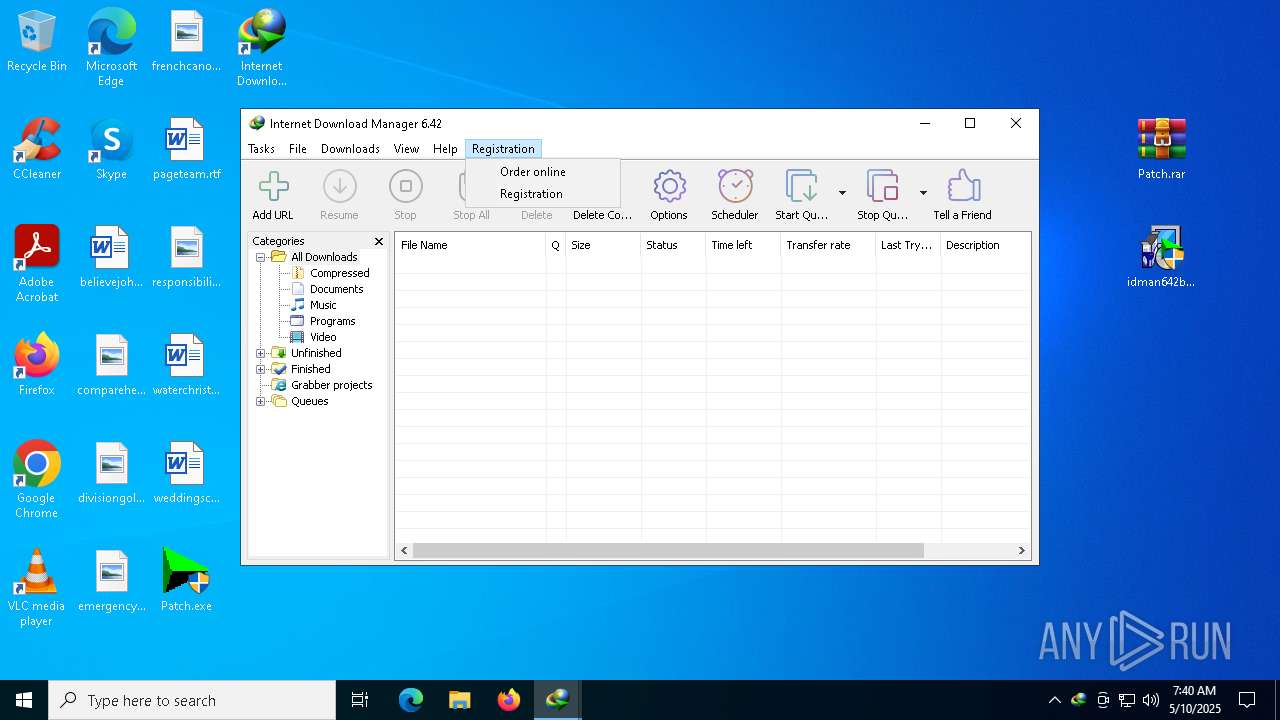Show hidden system tray icons
Viewport: 1280px width, 720px height.
(x=1054, y=700)
